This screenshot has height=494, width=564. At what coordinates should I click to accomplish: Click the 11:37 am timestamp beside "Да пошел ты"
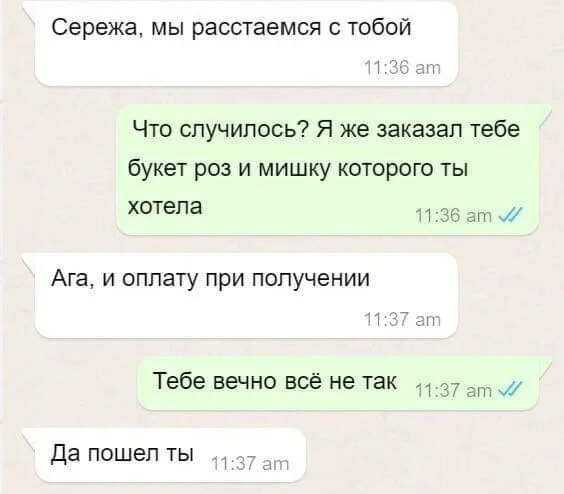(x=251, y=464)
